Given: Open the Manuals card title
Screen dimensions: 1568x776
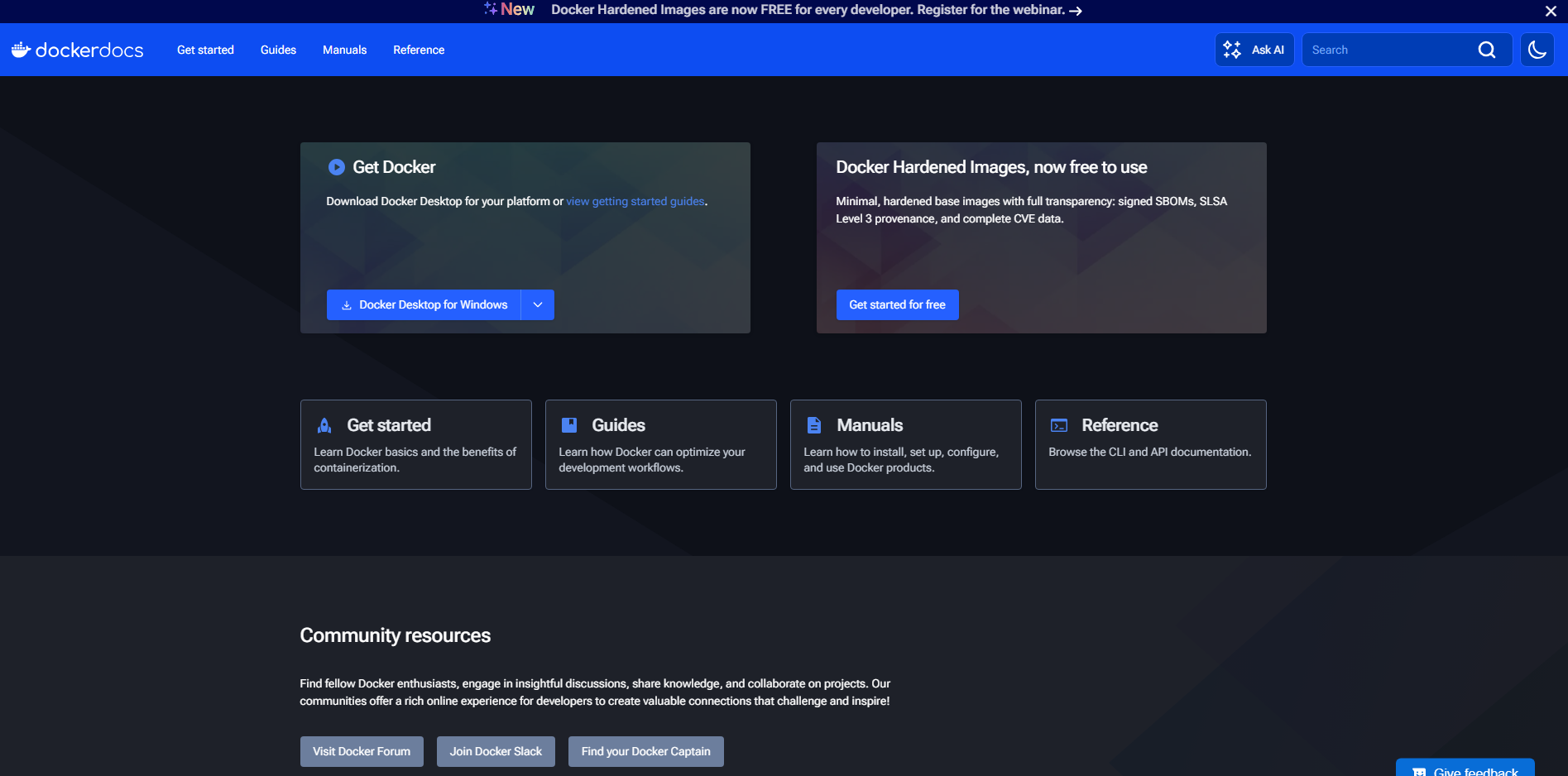Looking at the screenshot, I should pos(870,425).
